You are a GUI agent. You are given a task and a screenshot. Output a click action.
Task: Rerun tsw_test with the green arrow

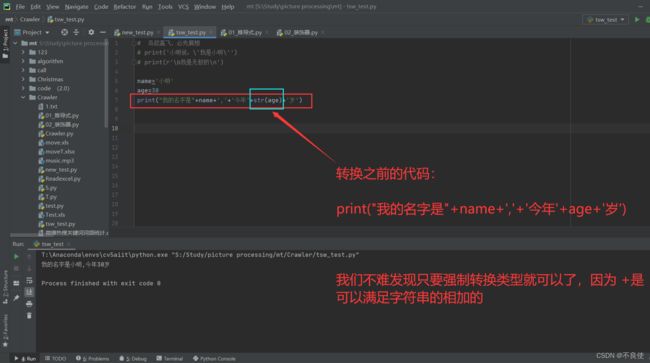pyautogui.click(x=16, y=257)
